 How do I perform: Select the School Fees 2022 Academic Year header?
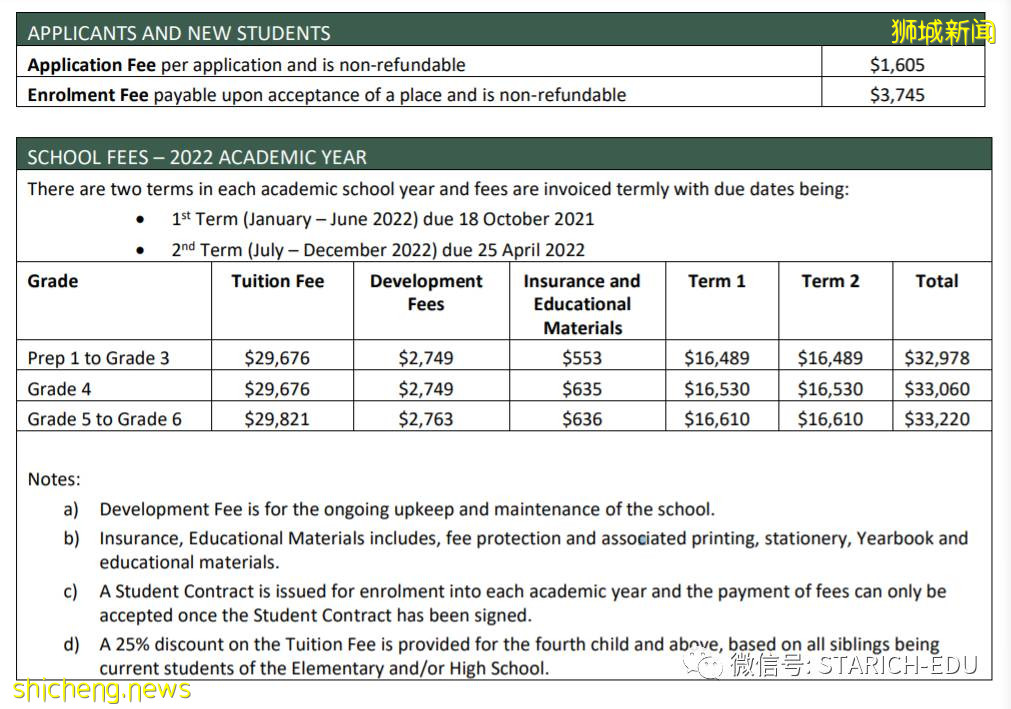(197, 157)
